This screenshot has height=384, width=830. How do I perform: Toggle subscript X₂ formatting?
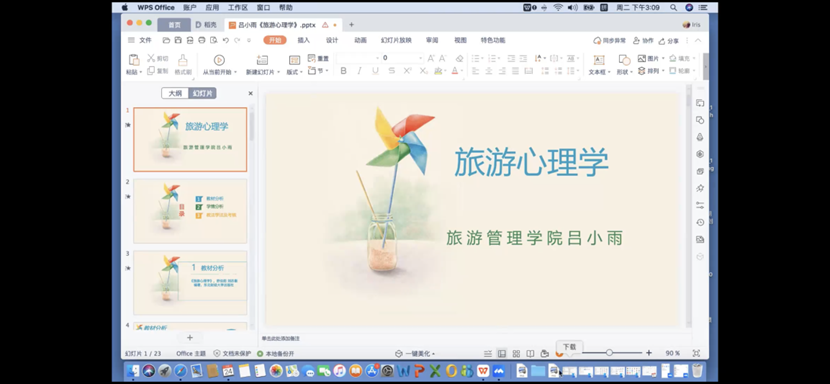423,71
